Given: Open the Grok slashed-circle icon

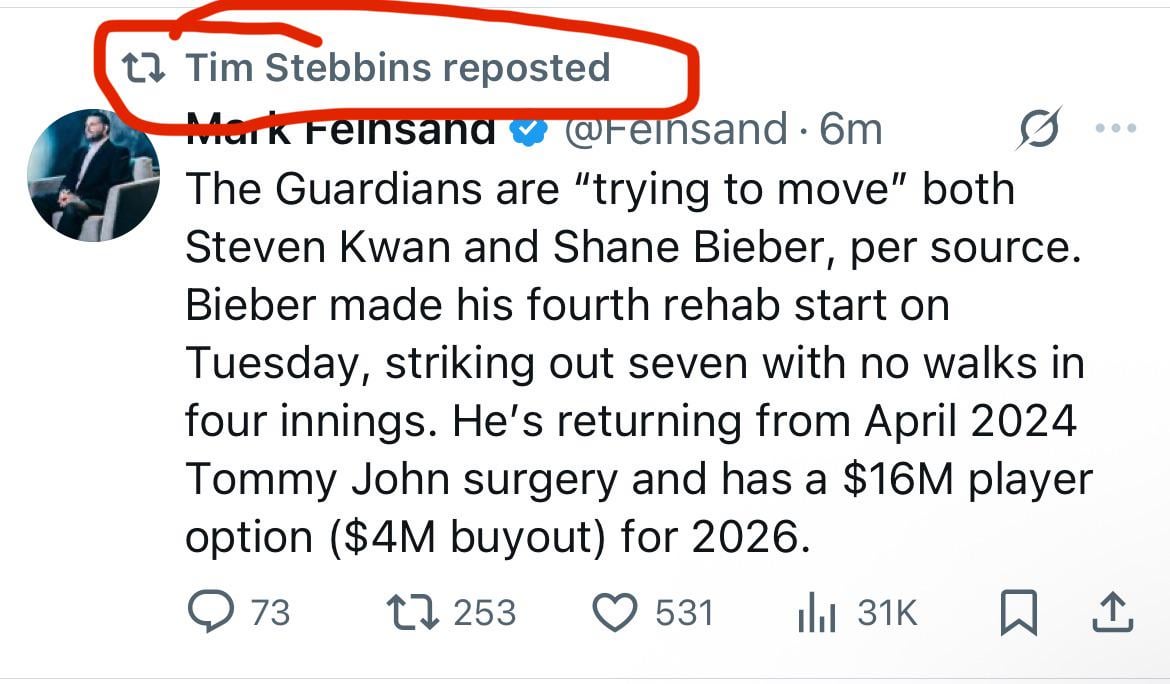Looking at the screenshot, I should point(1039,130).
